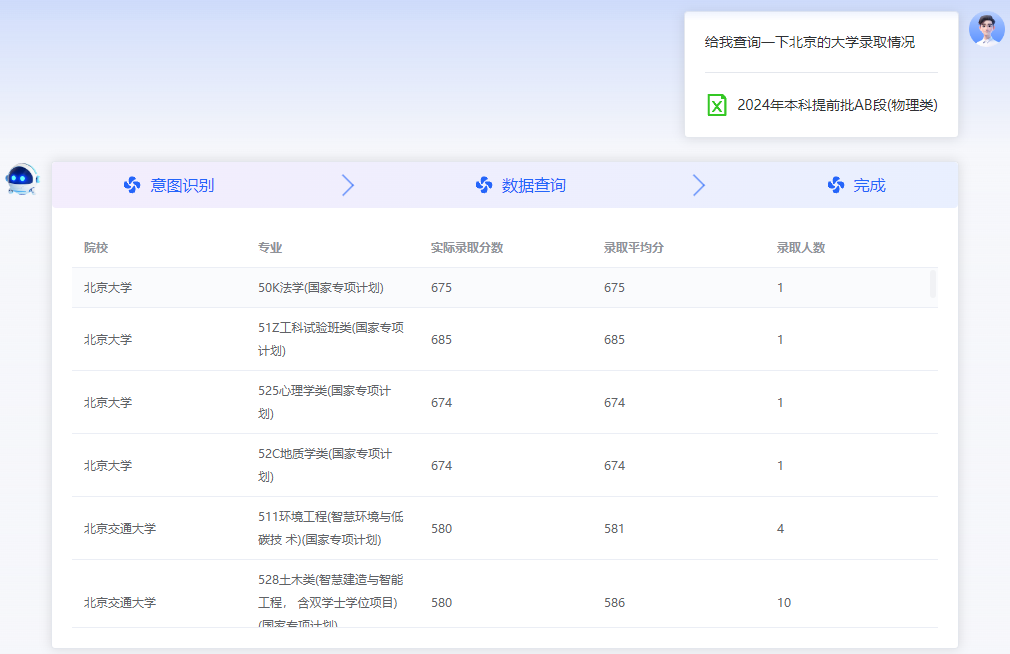Click the chevron arrow after 数据查询
The height and width of the screenshot is (654, 1010).
[x=699, y=186]
